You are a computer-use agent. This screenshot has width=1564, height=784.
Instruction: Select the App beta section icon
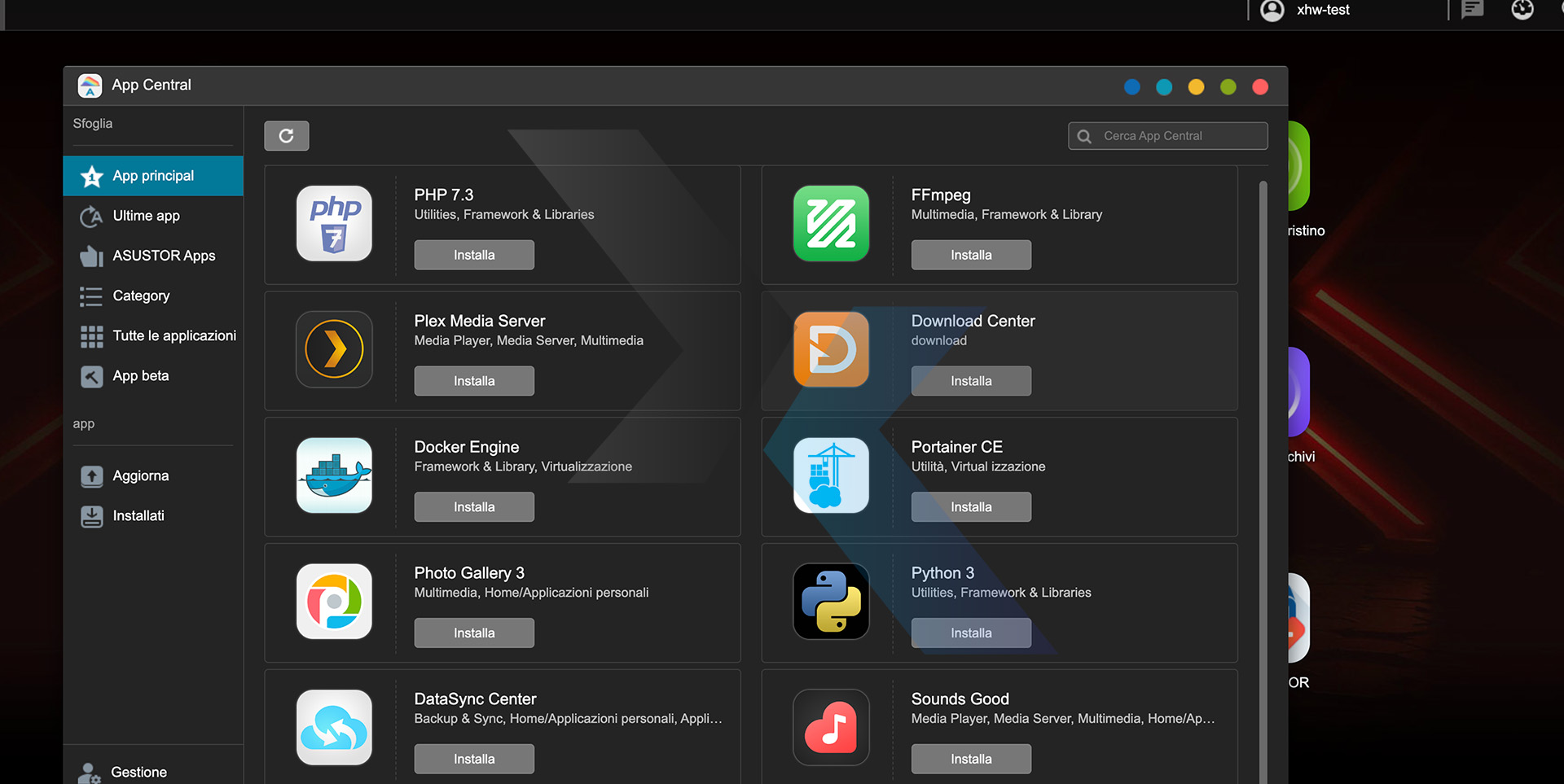(x=91, y=375)
